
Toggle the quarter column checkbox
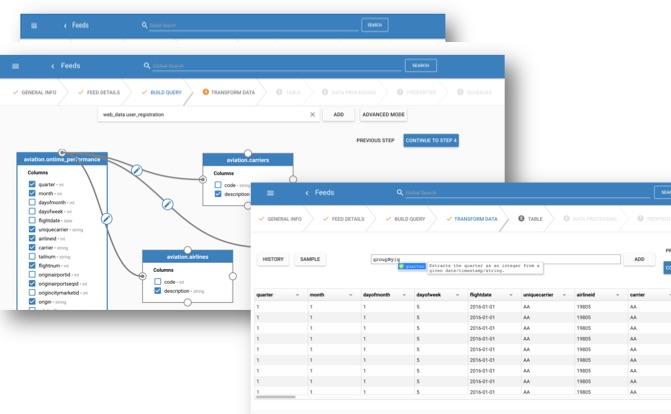click(32, 184)
